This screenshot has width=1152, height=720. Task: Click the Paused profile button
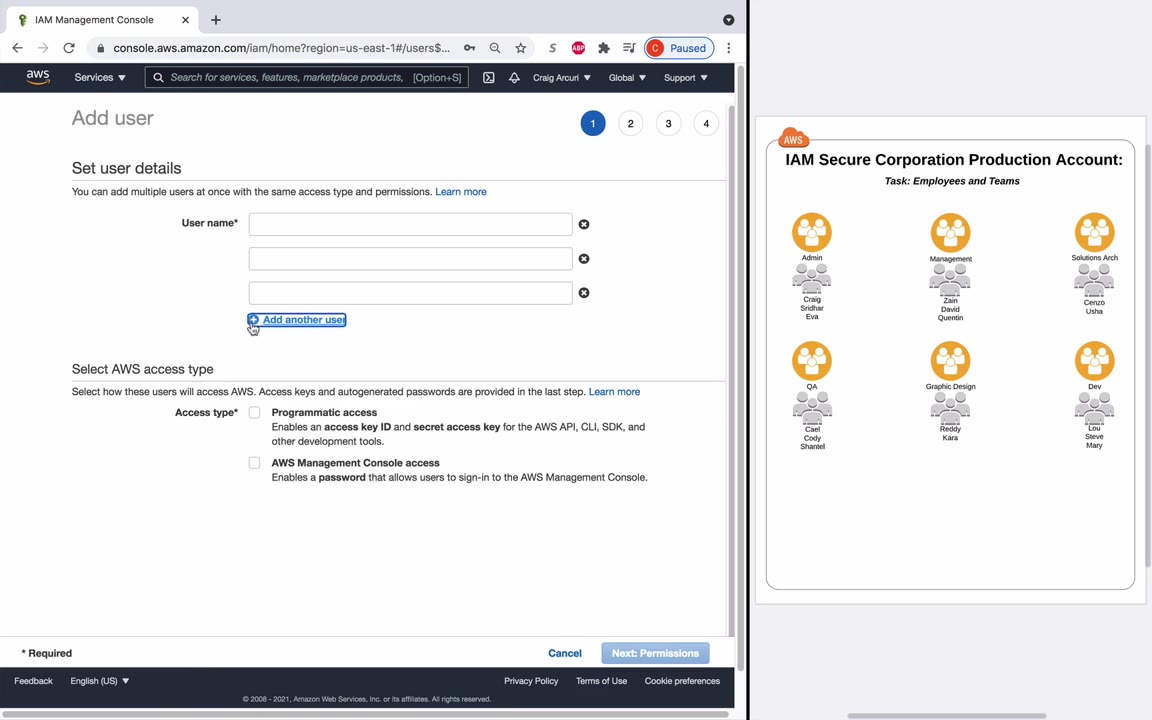pos(679,48)
